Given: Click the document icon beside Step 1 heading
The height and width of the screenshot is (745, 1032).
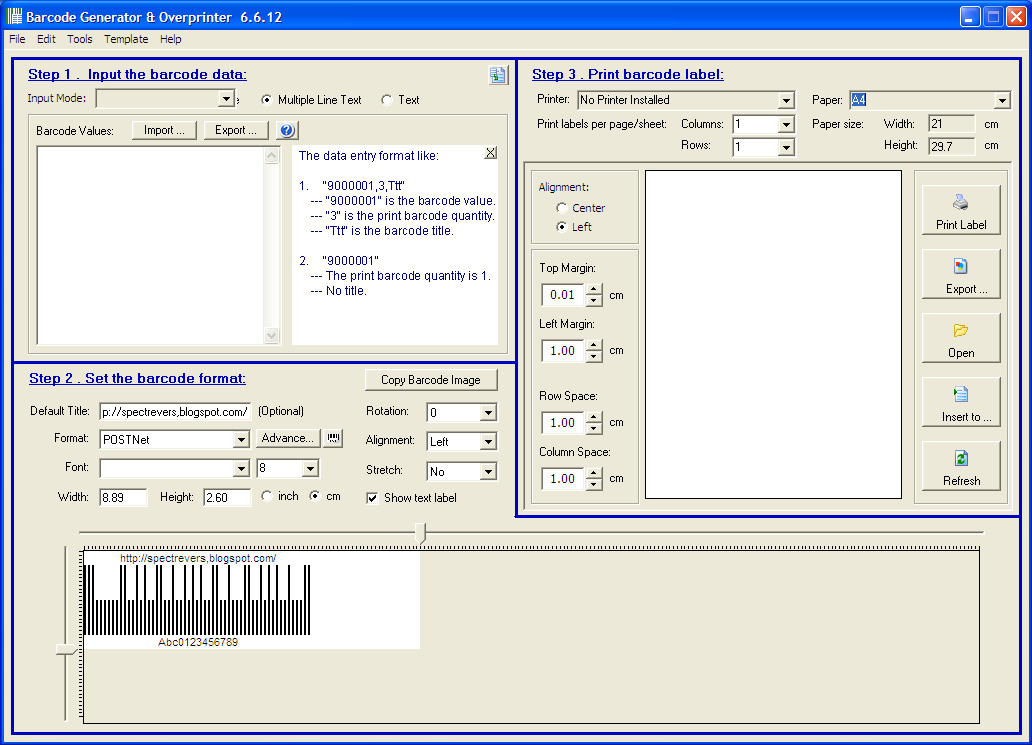Looking at the screenshot, I should [x=498, y=76].
